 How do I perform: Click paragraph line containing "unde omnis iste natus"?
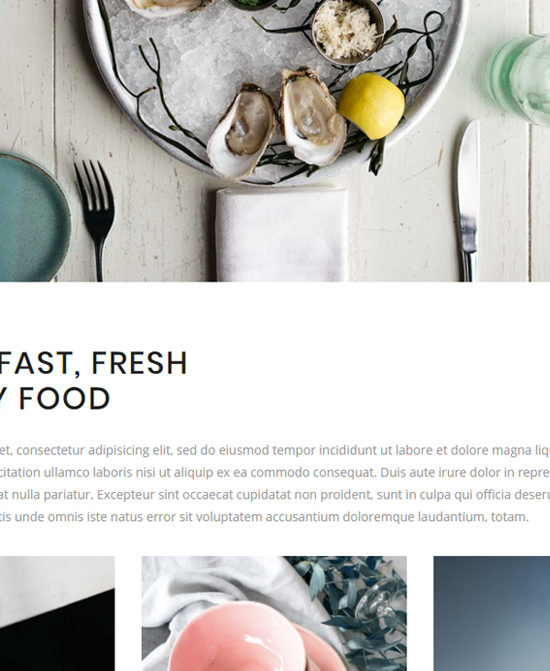(265, 517)
